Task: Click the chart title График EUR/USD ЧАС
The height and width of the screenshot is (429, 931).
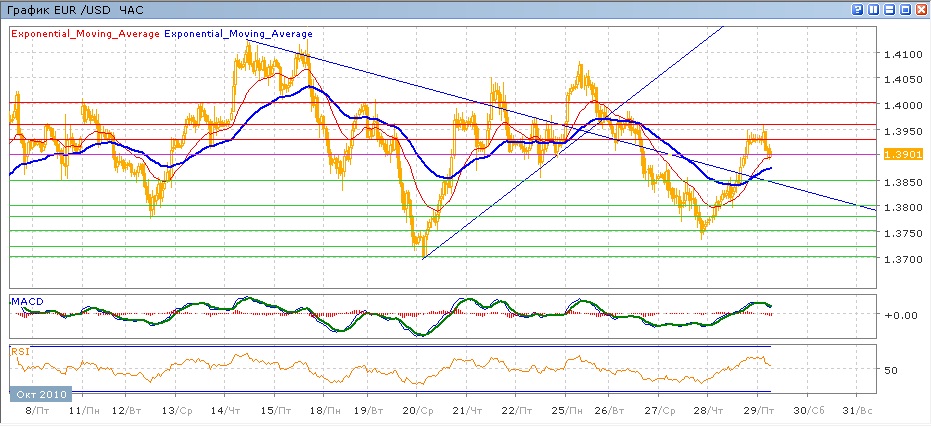Action: click(x=74, y=9)
